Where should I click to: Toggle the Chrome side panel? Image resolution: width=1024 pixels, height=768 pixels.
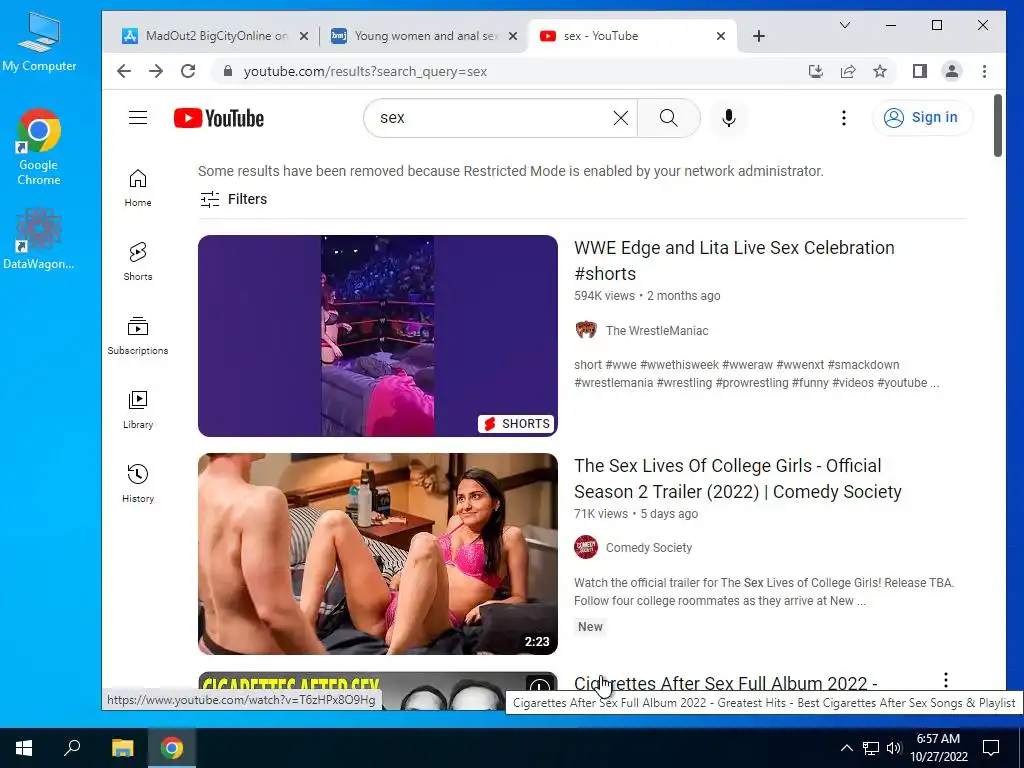[920, 71]
